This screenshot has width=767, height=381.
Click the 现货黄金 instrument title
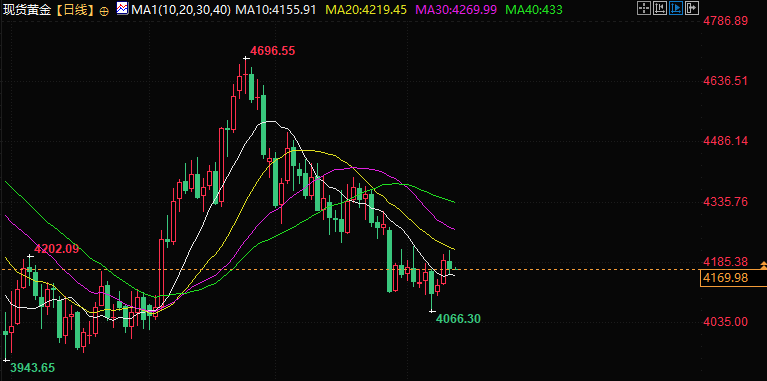coord(27,10)
